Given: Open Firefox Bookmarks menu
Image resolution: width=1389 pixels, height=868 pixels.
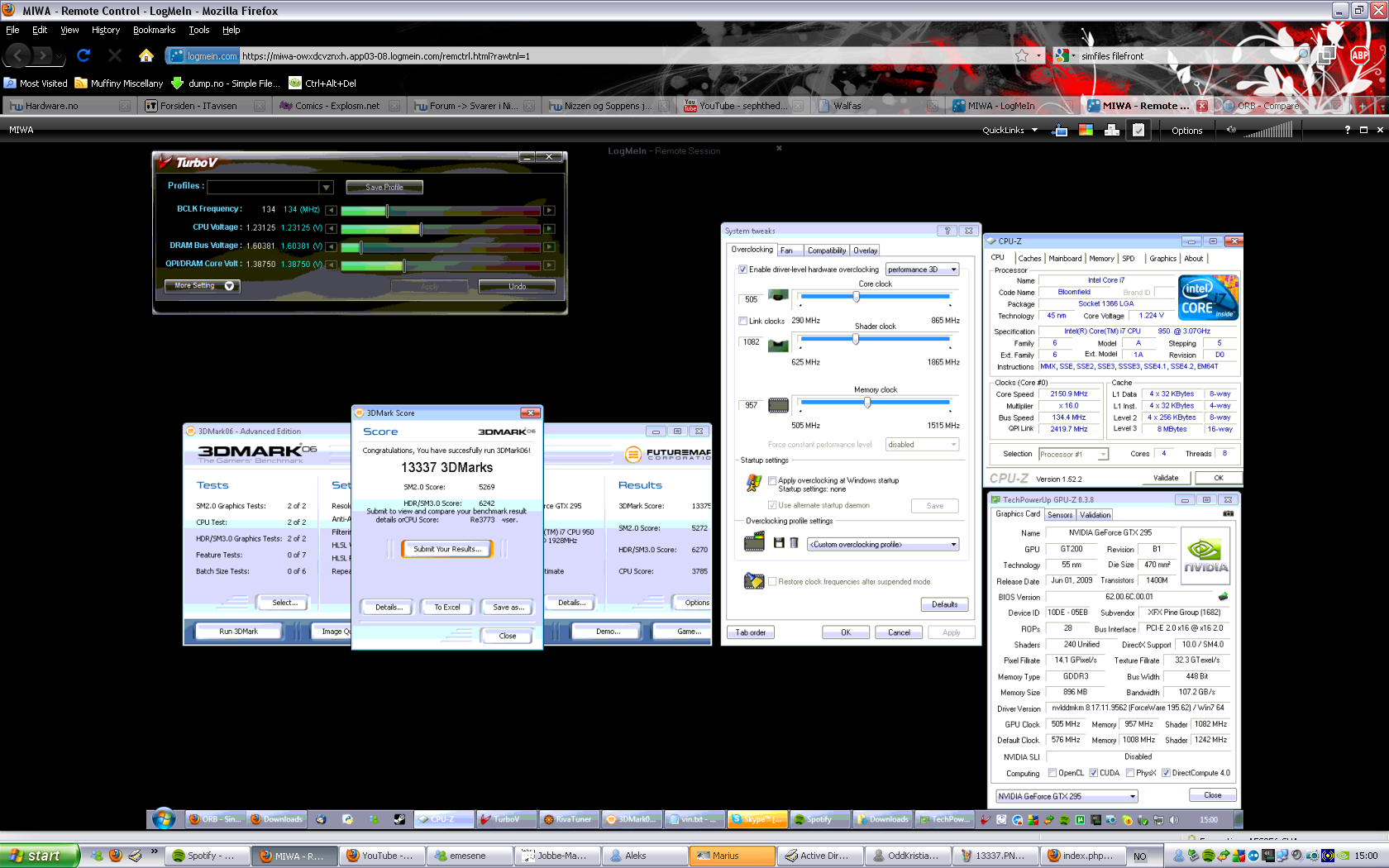Looking at the screenshot, I should coord(155,30).
